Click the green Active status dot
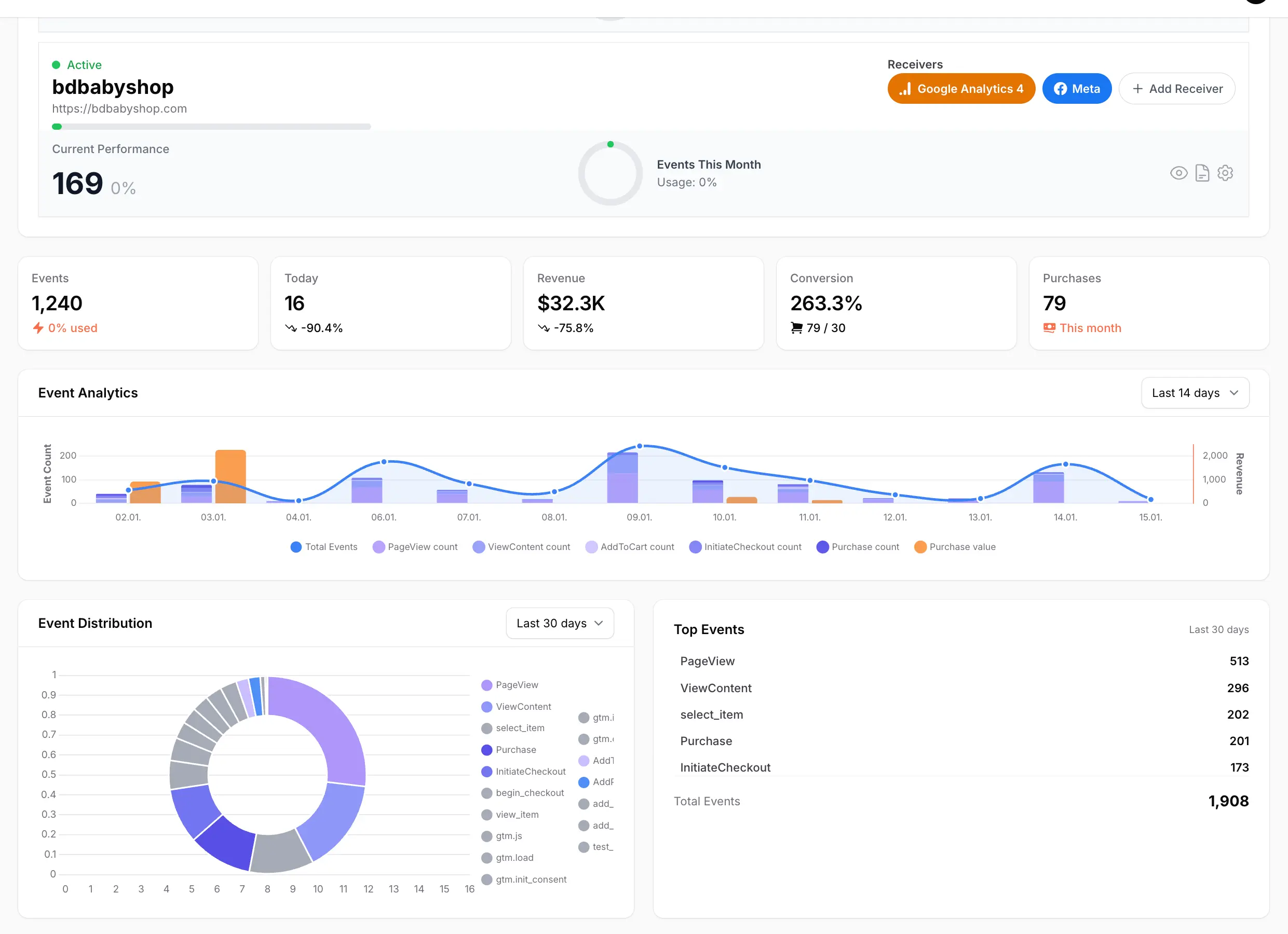 point(57,64)
